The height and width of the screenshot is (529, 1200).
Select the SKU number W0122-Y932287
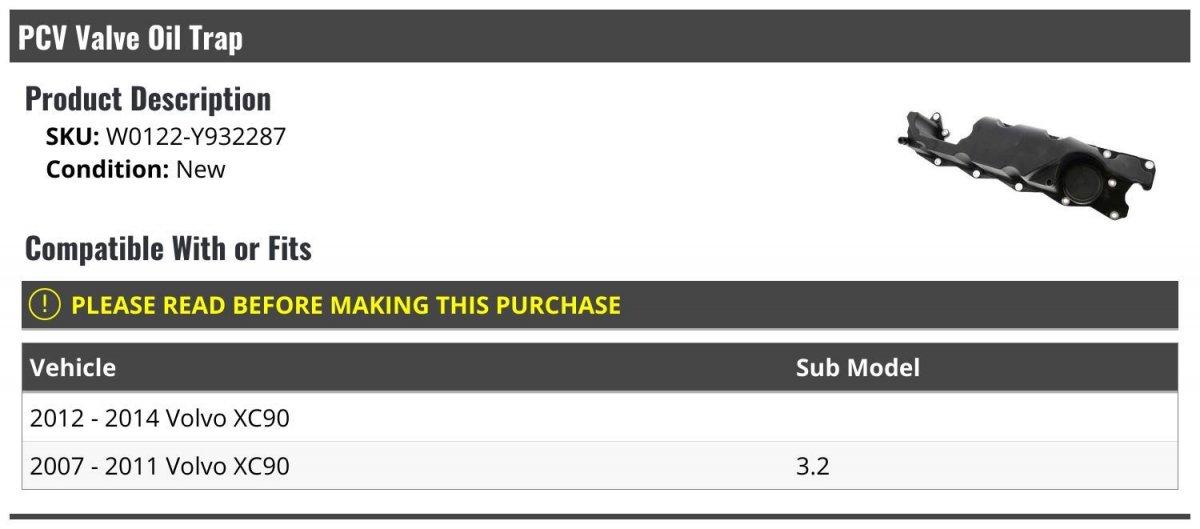196,136
